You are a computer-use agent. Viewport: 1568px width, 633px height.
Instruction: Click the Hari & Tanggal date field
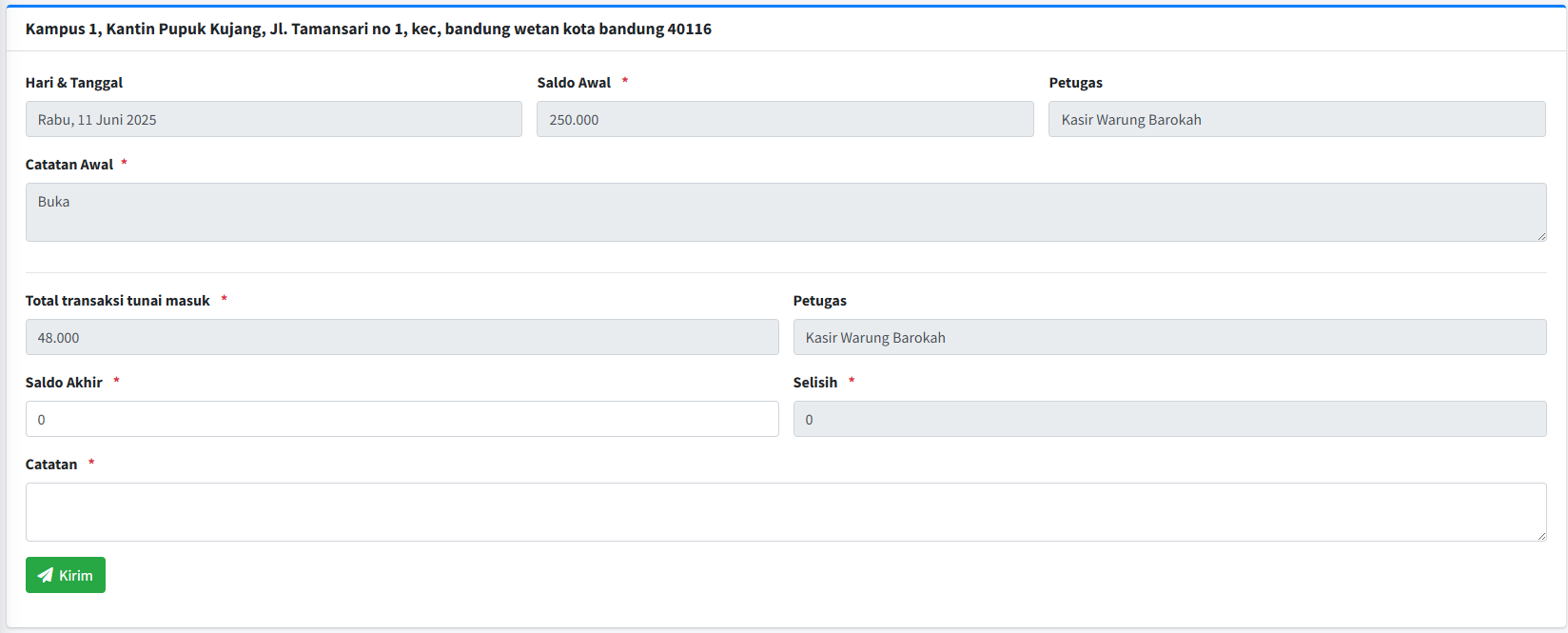pos(273,119)
